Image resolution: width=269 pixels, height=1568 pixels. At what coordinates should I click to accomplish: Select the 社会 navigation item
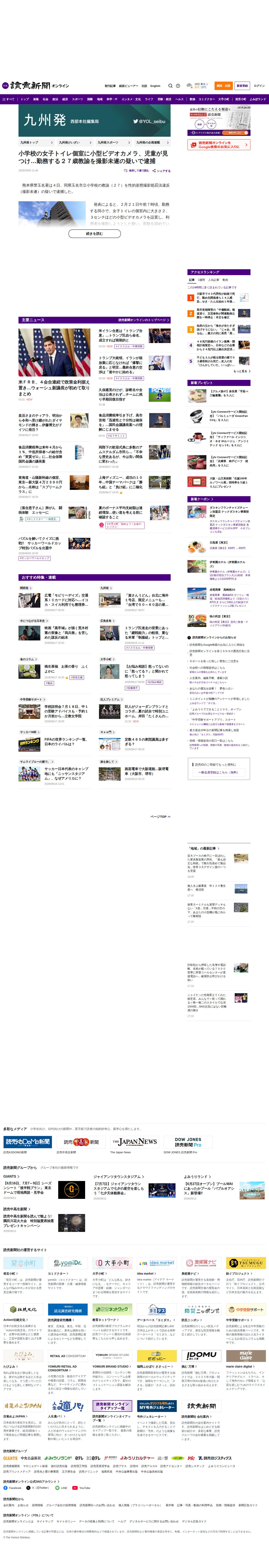(46, 99)
